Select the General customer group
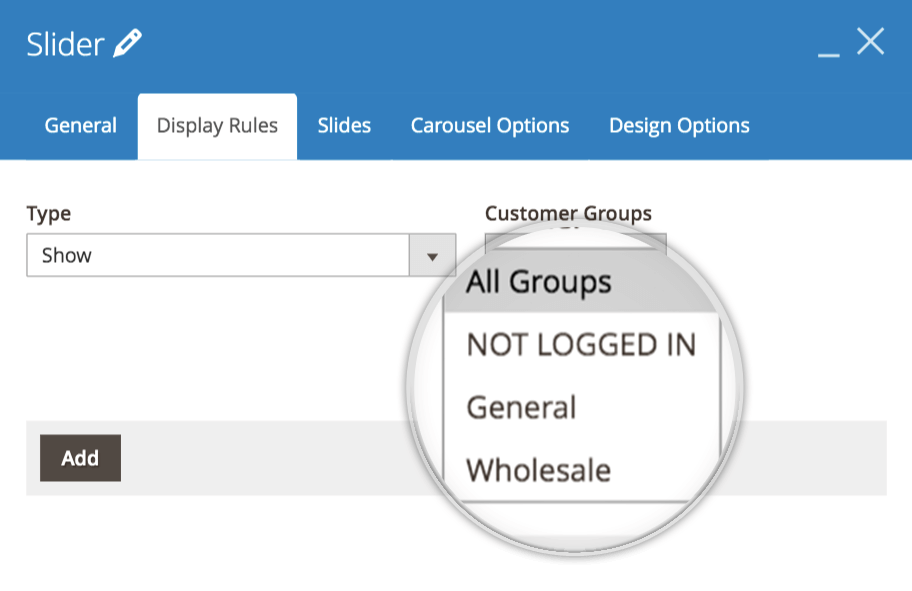 pyautogui.click(x=520, y=406)
